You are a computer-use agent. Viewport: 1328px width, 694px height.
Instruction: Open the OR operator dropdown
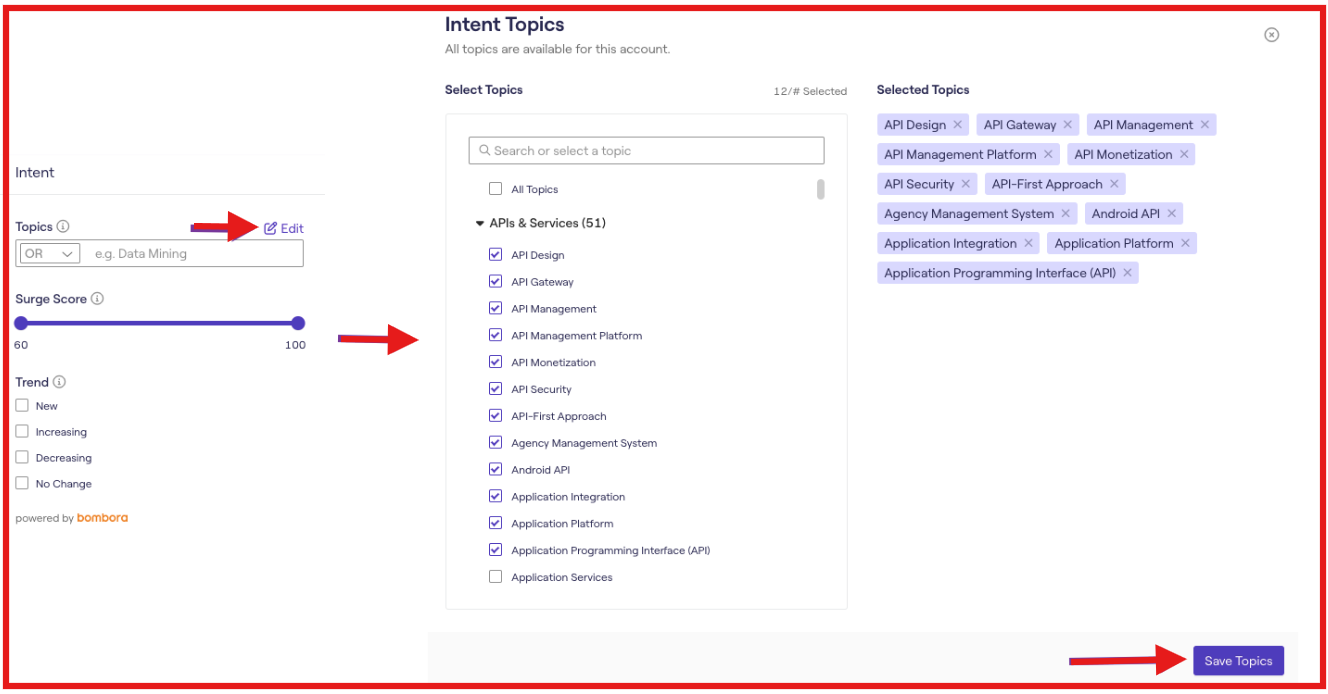point(49,254)
